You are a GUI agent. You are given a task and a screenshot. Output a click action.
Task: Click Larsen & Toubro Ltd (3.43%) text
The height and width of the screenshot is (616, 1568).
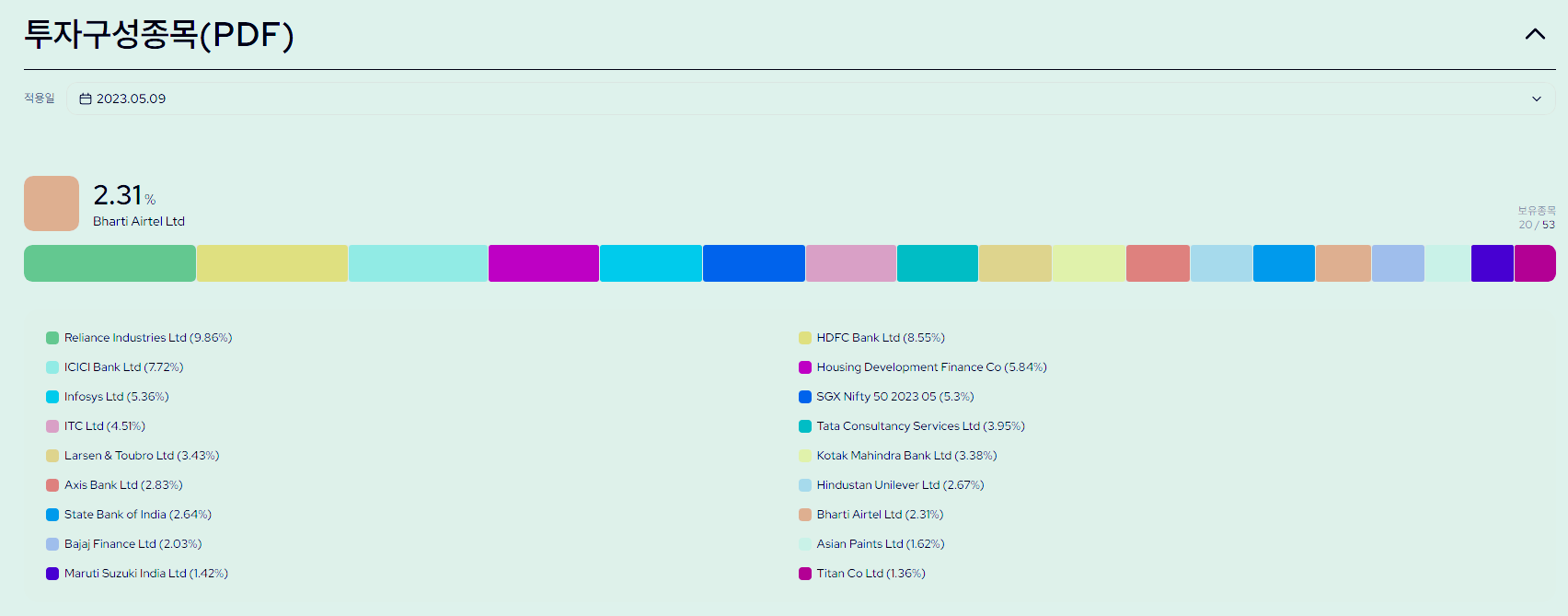point(142,456)
